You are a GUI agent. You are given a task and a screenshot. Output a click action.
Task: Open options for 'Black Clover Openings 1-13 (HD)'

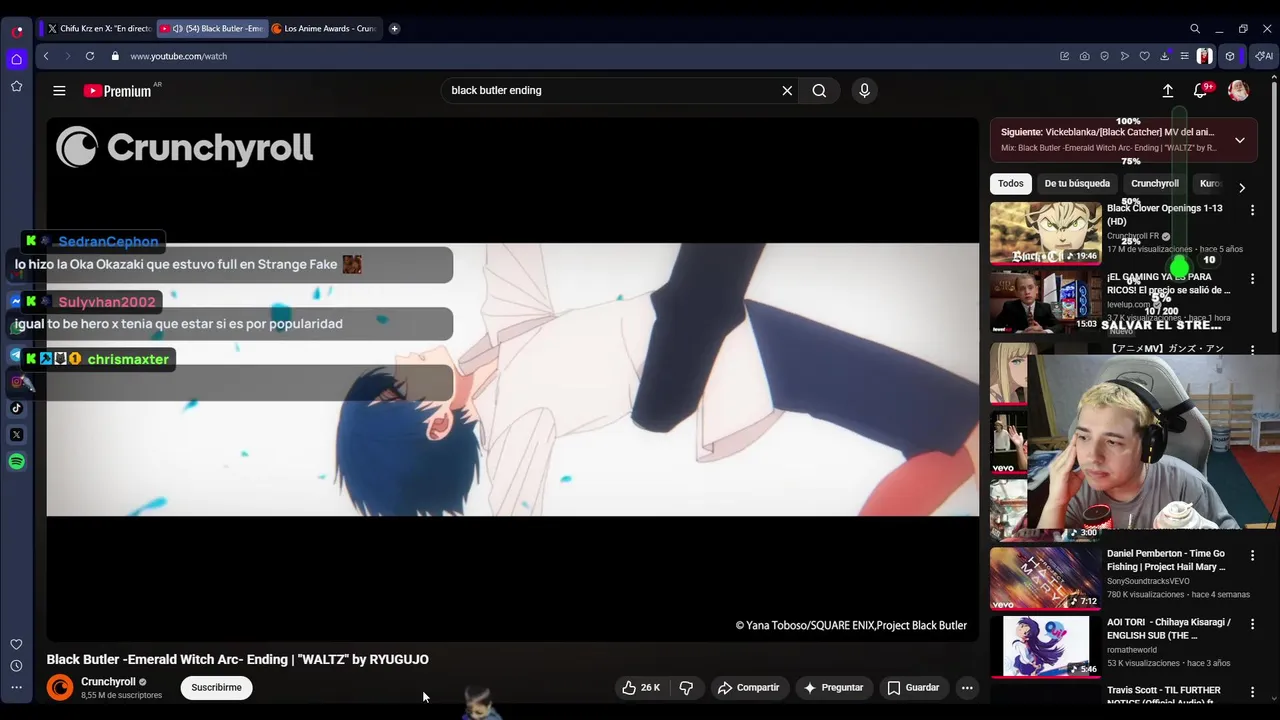pos(1252,210)
